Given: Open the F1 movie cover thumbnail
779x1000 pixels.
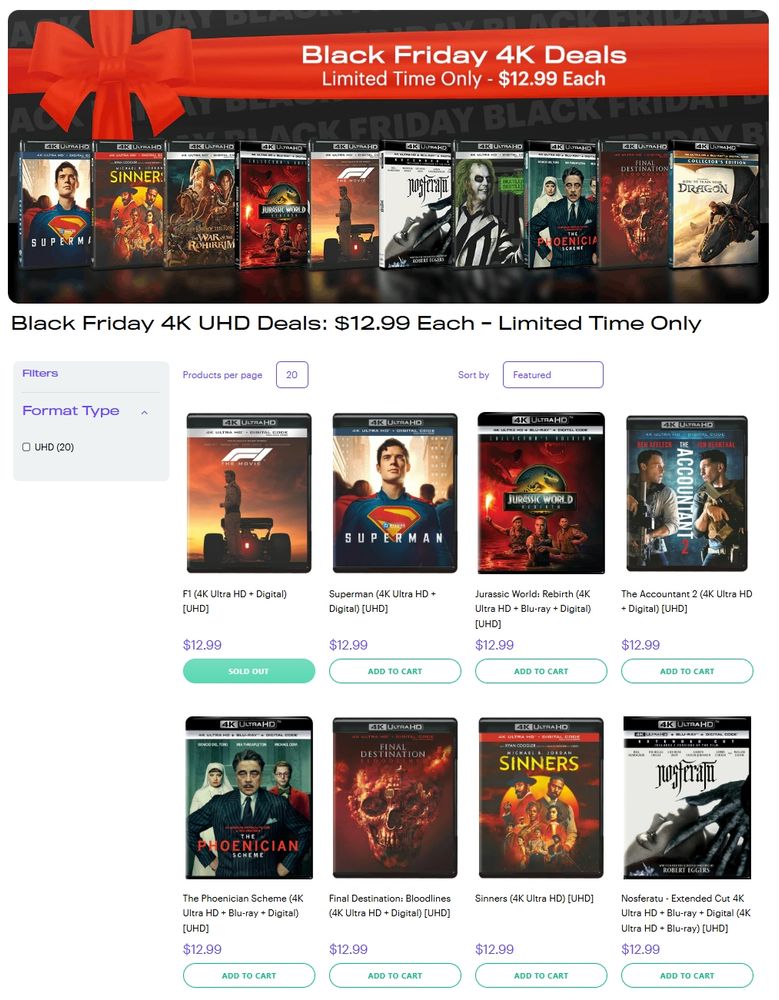Looking at the screenshot, I should click(x=249, y=493).
